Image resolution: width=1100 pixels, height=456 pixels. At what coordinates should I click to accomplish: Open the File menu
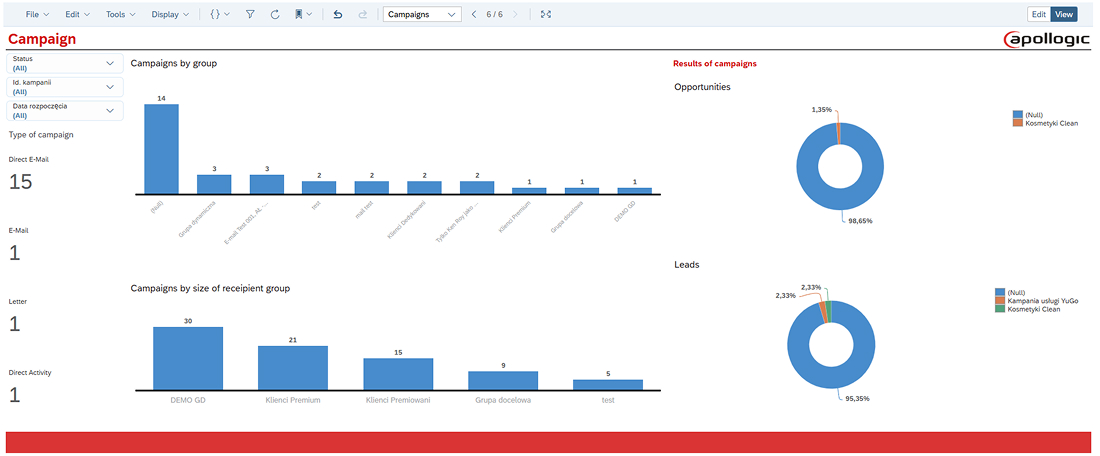[37, 15]
